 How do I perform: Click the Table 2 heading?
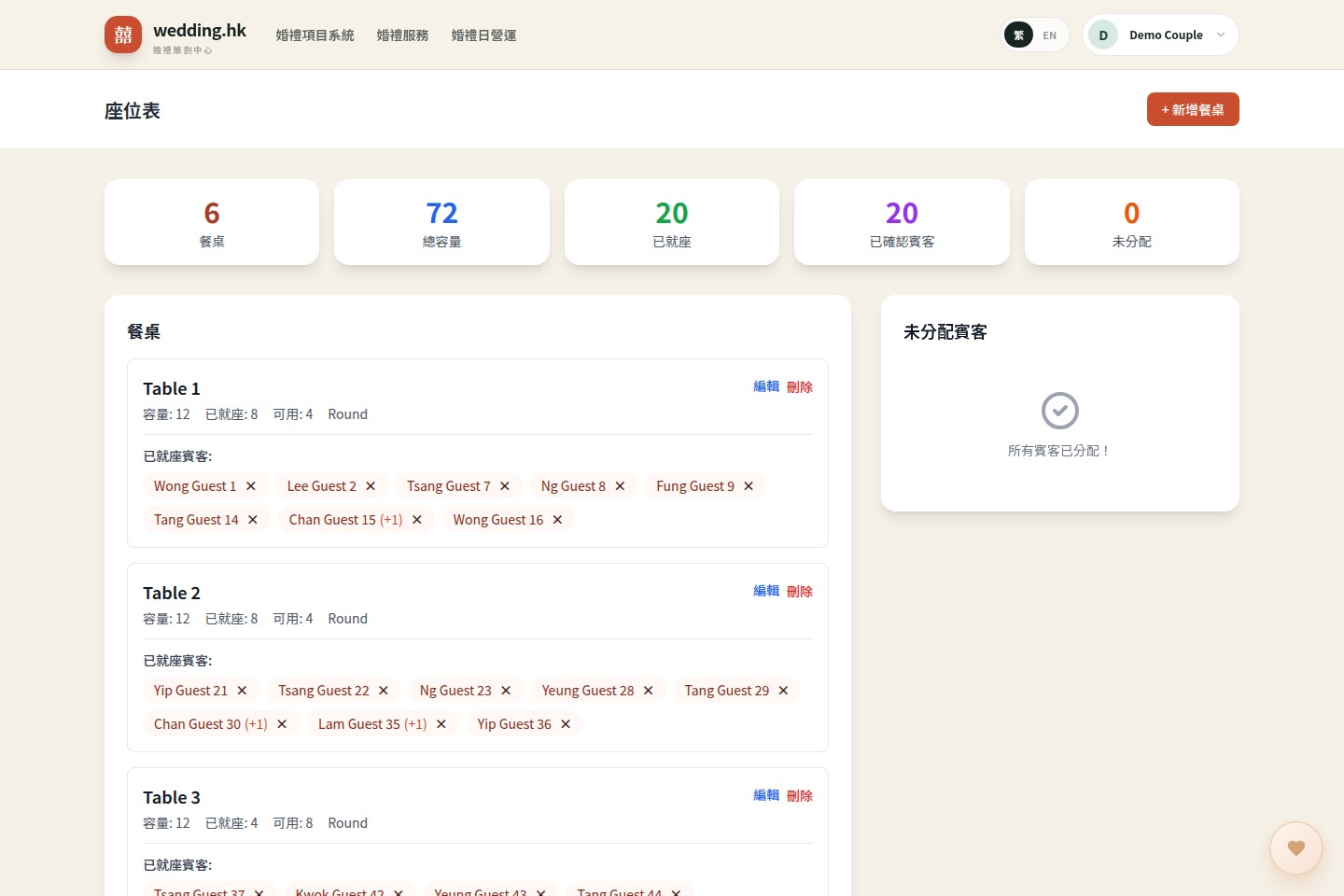tap(172, 593)
